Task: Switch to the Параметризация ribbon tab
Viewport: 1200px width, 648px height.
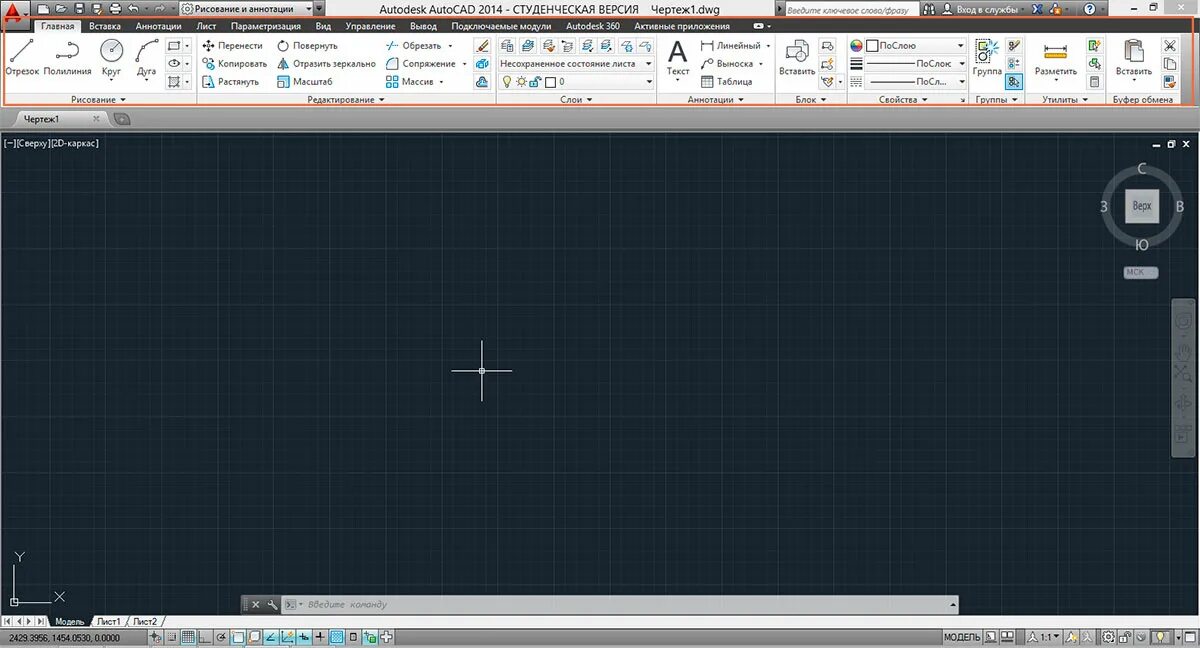Action: coord(266,26)
